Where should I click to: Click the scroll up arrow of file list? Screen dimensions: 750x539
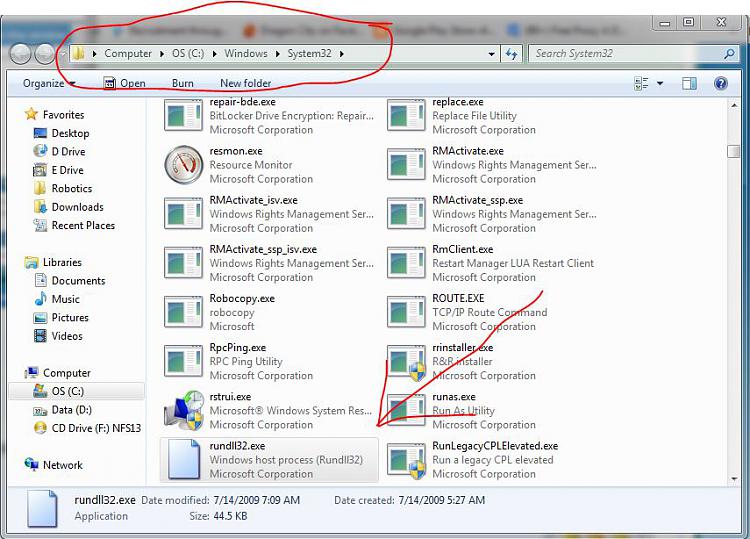(734, 105)
